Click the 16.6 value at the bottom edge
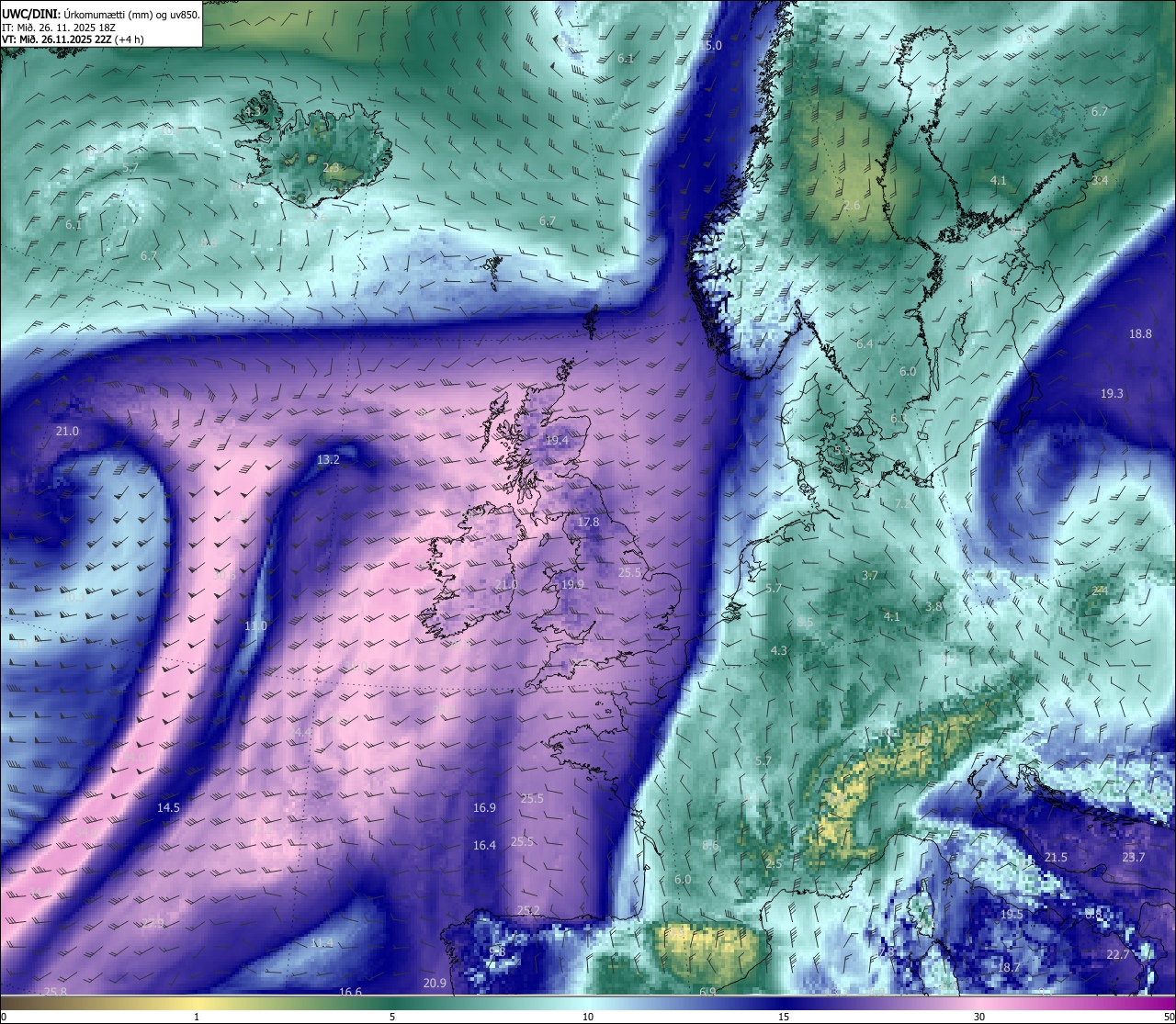Viewport: 1176px width, 1024px height. click(x=350, y=992)
